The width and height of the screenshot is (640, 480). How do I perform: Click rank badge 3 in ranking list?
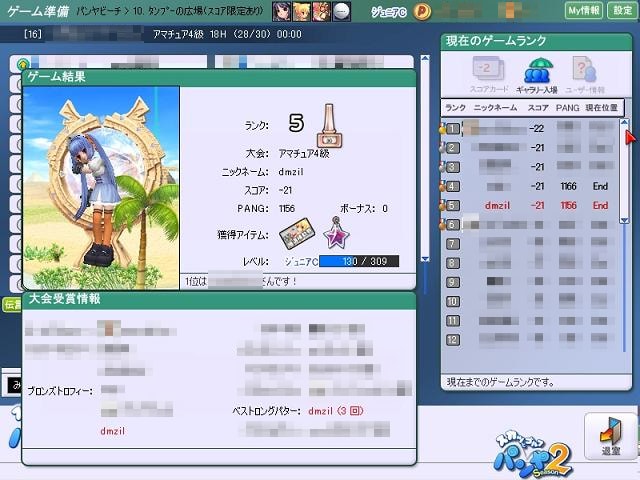(x=451, y=167)
